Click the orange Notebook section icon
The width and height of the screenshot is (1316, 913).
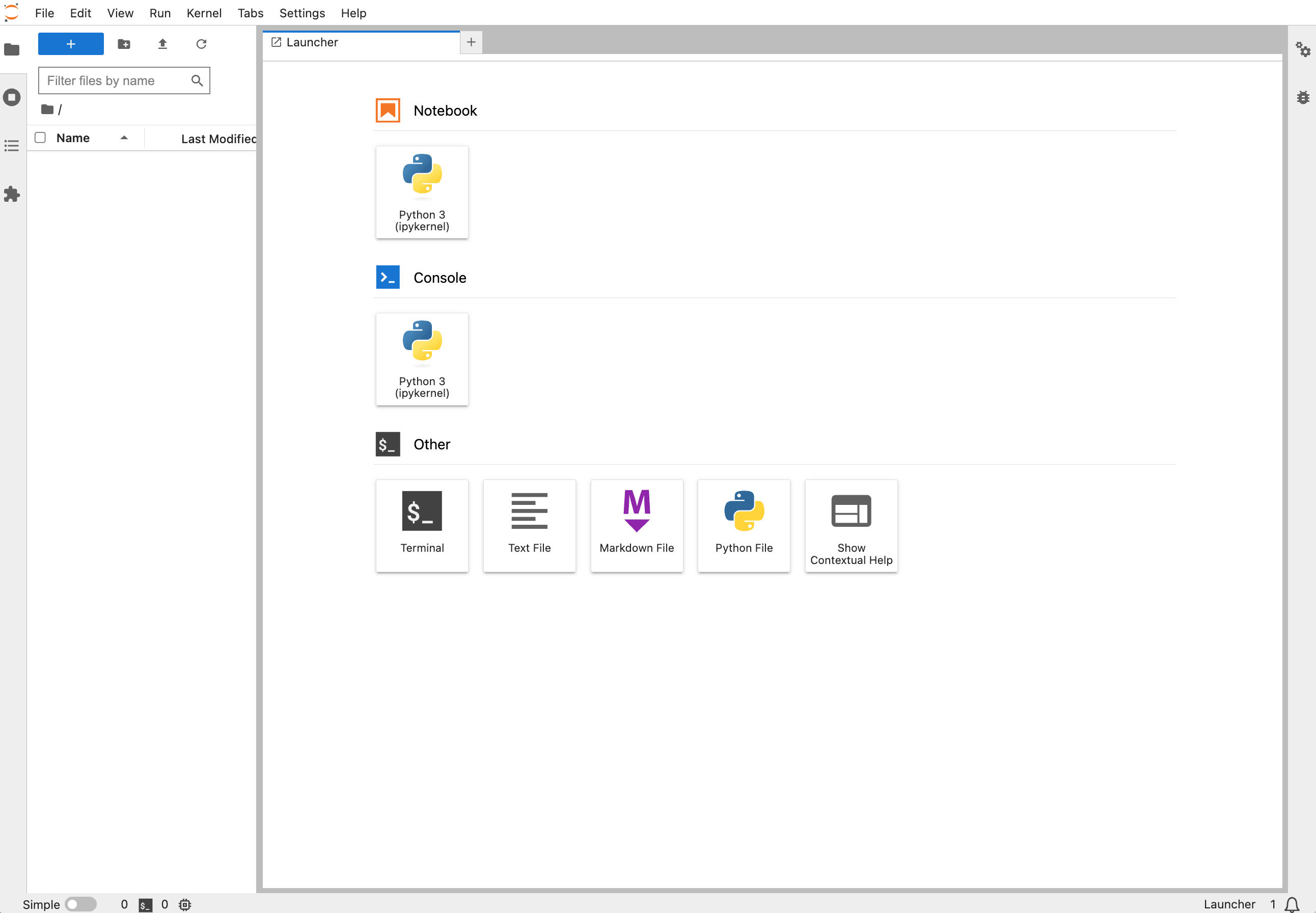click(388, 111)
